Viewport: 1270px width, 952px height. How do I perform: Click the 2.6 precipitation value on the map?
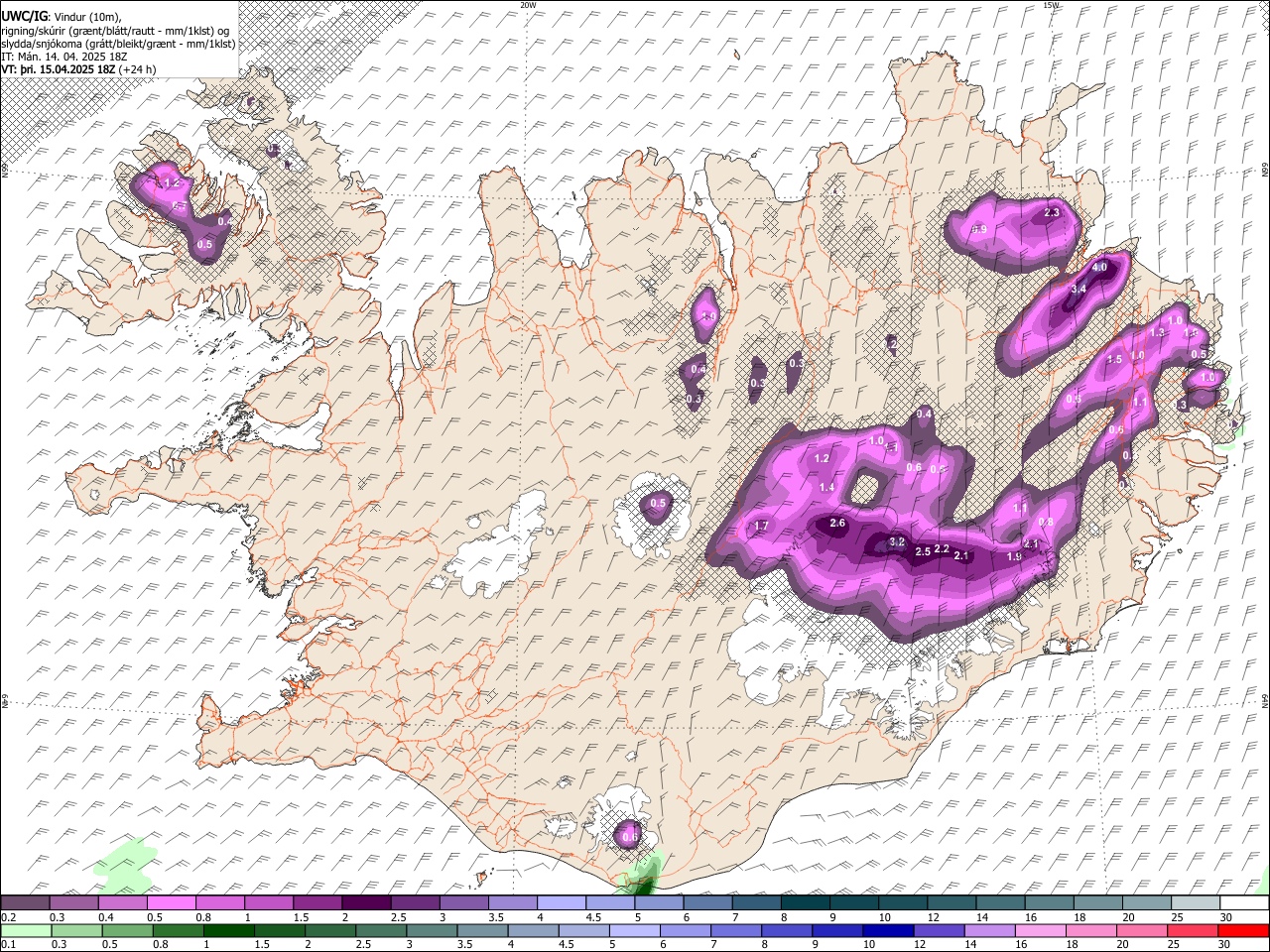pos(837,523)
